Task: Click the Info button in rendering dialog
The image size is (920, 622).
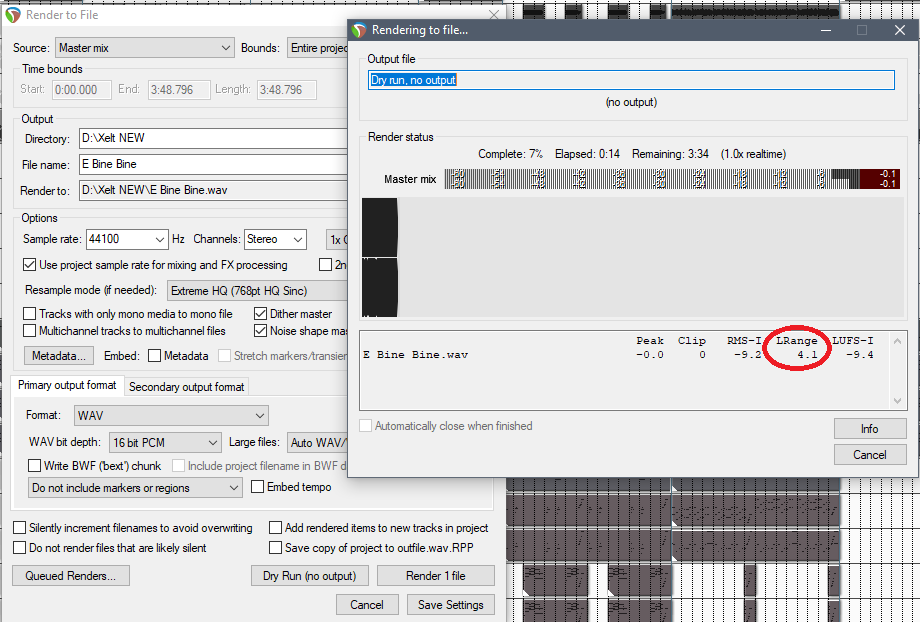Action: click(870, 429)
